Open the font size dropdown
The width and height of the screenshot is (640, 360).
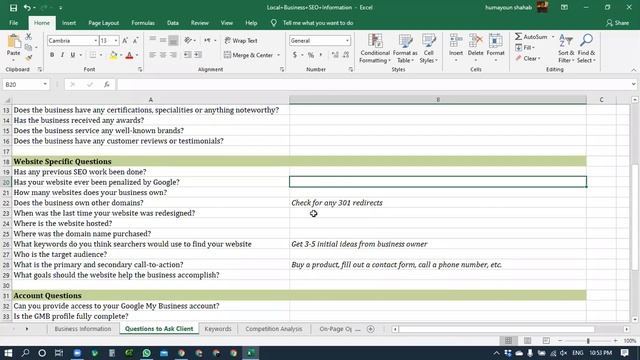click(x=116, y=41)
